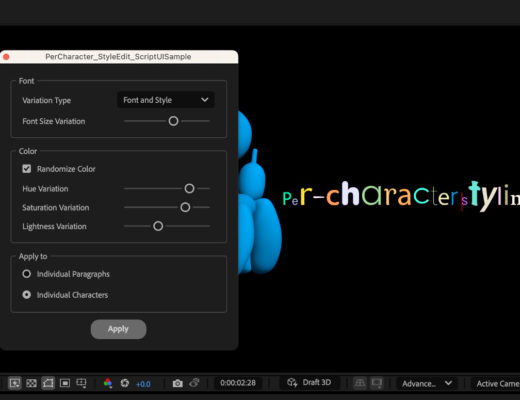Click the reset exposure aperture icon
Image resolution: width=520 pixels, height=400 pixels.
[125, 383]
